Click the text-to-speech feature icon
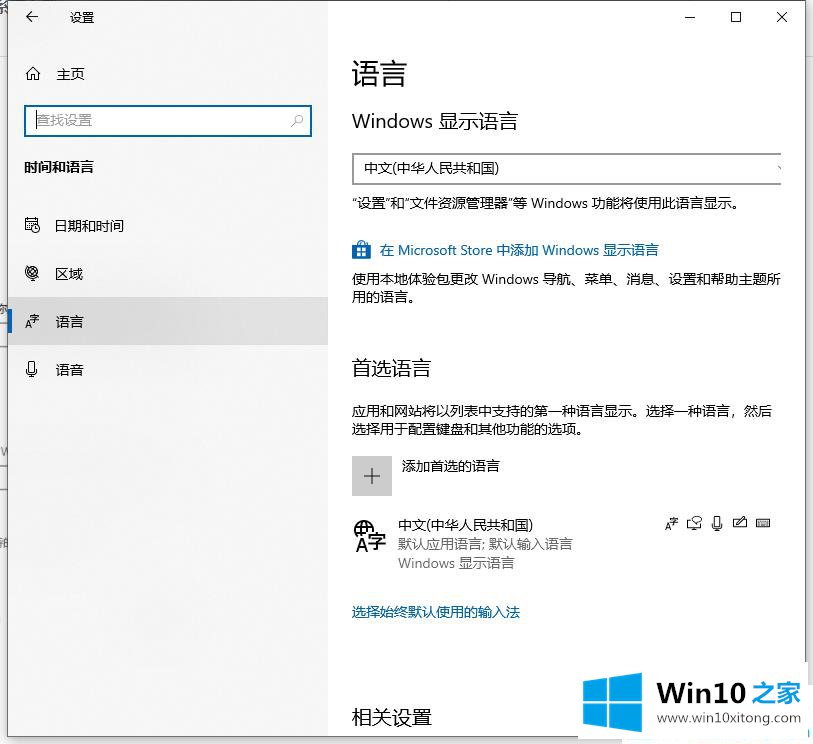Image resolution: width=813 pixels, height=744 pixels. pyautogui.click(x=694, y=524)
